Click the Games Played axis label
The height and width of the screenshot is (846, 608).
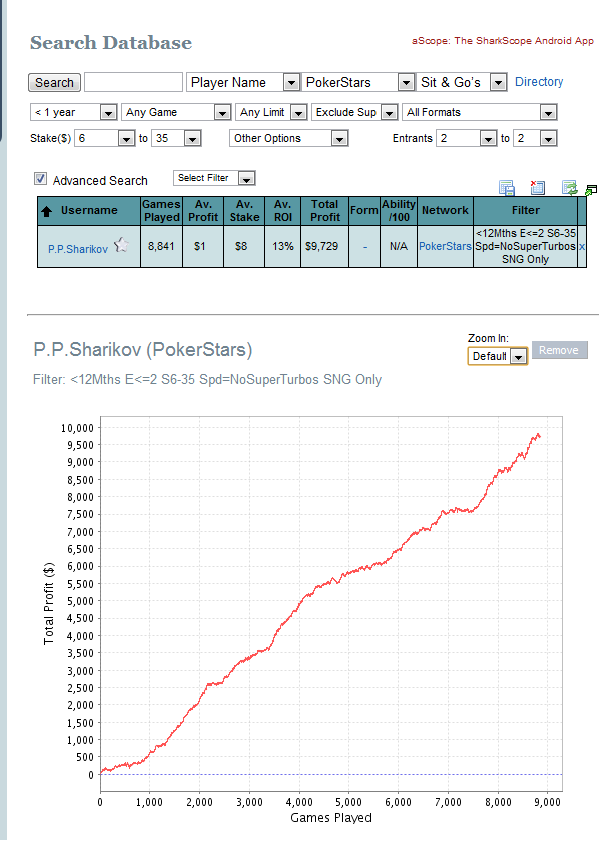pyautogui.click(x=331, y=817)
